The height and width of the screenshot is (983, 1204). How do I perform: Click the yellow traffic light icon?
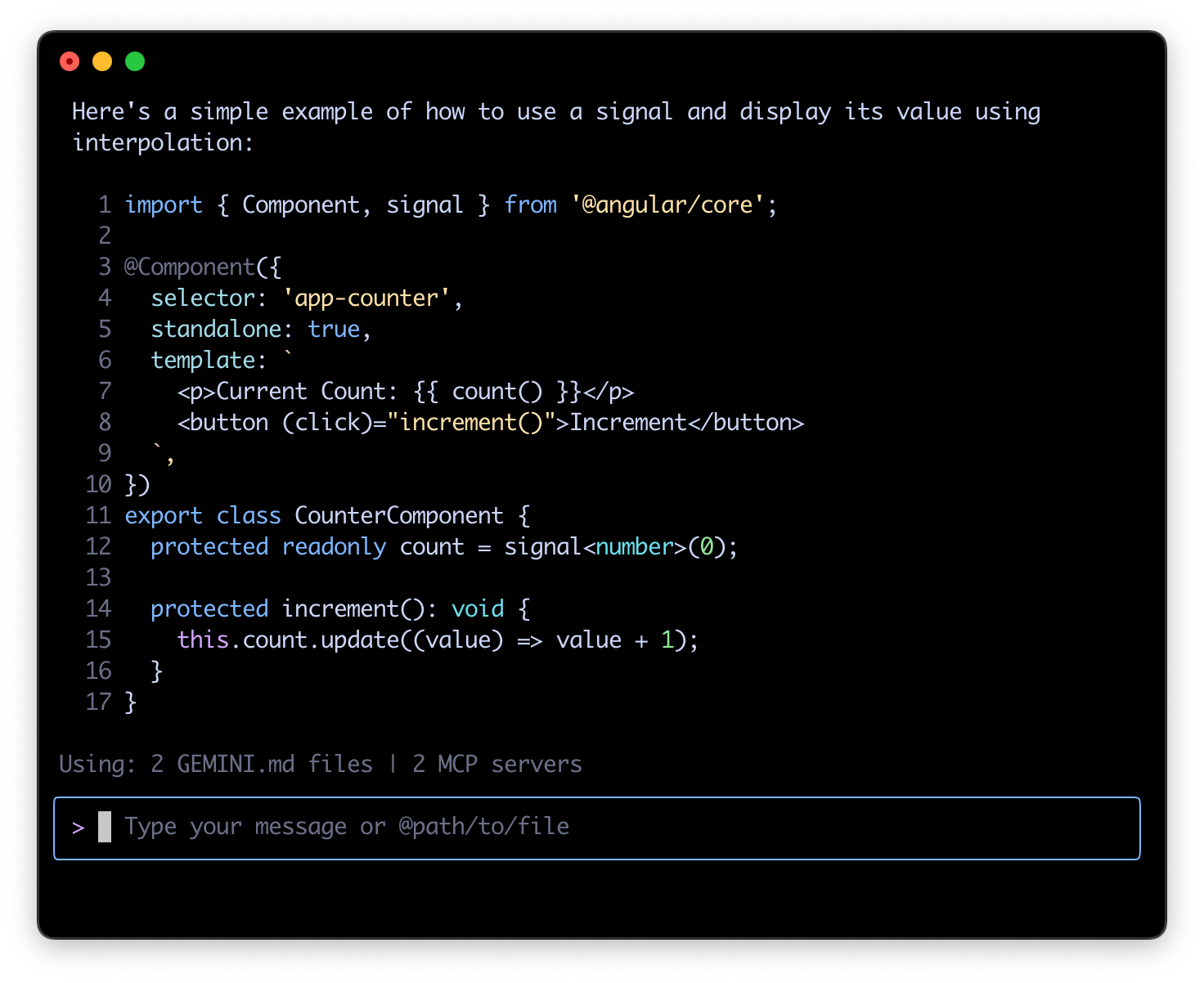pos(102,61)
